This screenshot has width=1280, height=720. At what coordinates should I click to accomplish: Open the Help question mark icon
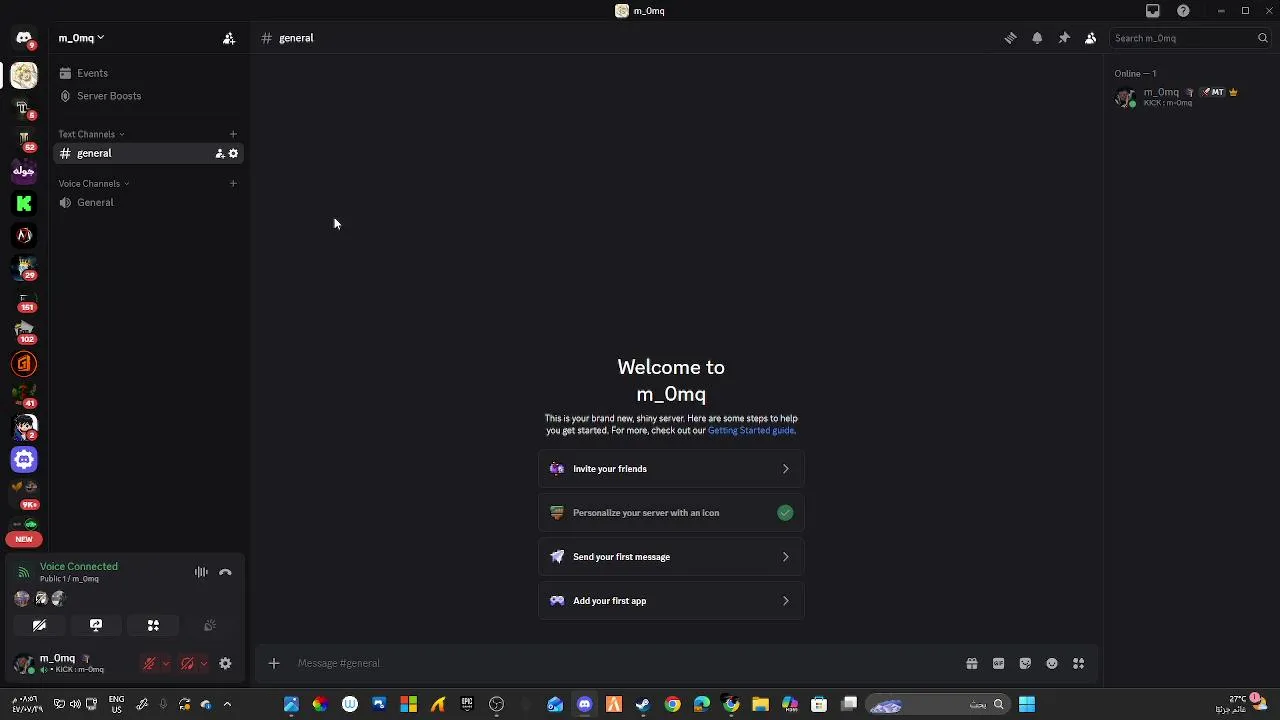coord(1183,11)
